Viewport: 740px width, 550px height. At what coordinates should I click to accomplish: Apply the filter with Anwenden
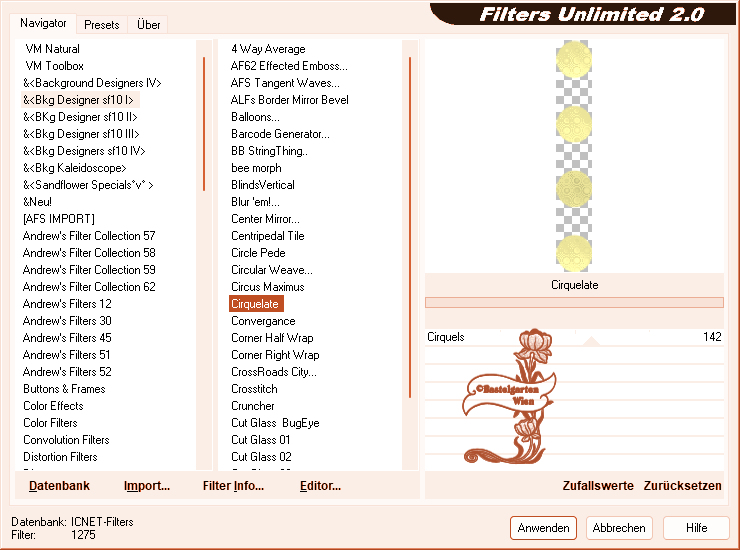[543, 527]
